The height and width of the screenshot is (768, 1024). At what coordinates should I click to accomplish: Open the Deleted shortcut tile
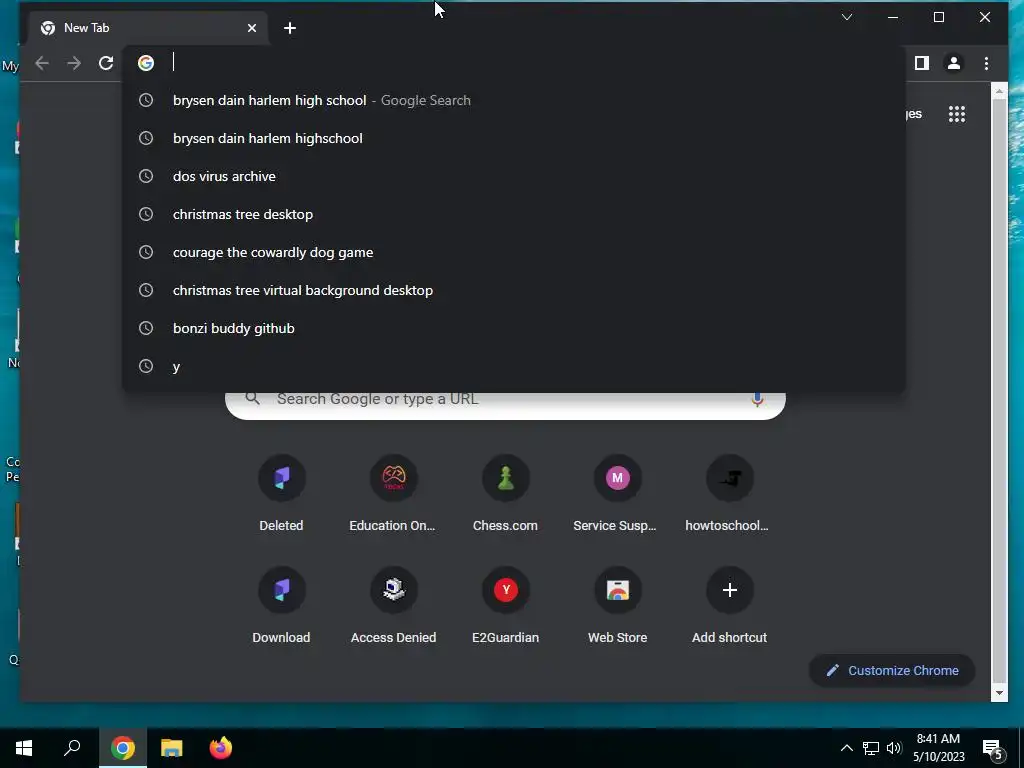(x=281, y=494)
